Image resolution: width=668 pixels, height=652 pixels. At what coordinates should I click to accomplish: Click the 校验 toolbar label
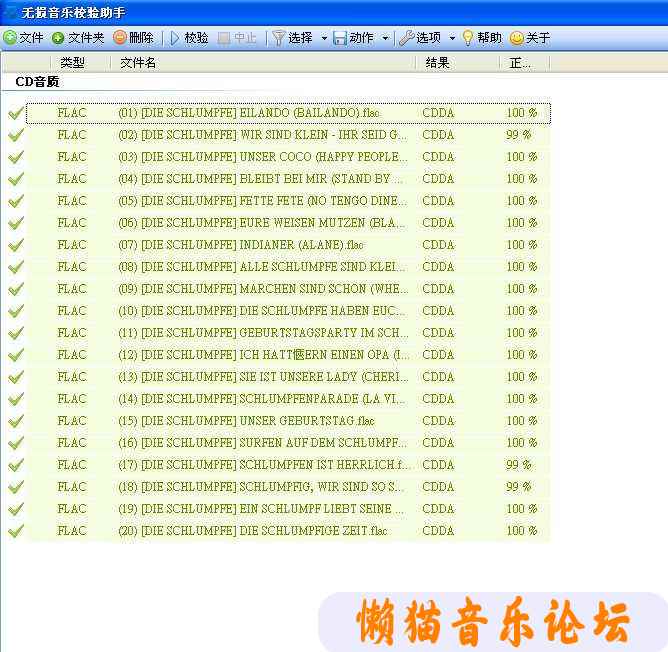196,38
